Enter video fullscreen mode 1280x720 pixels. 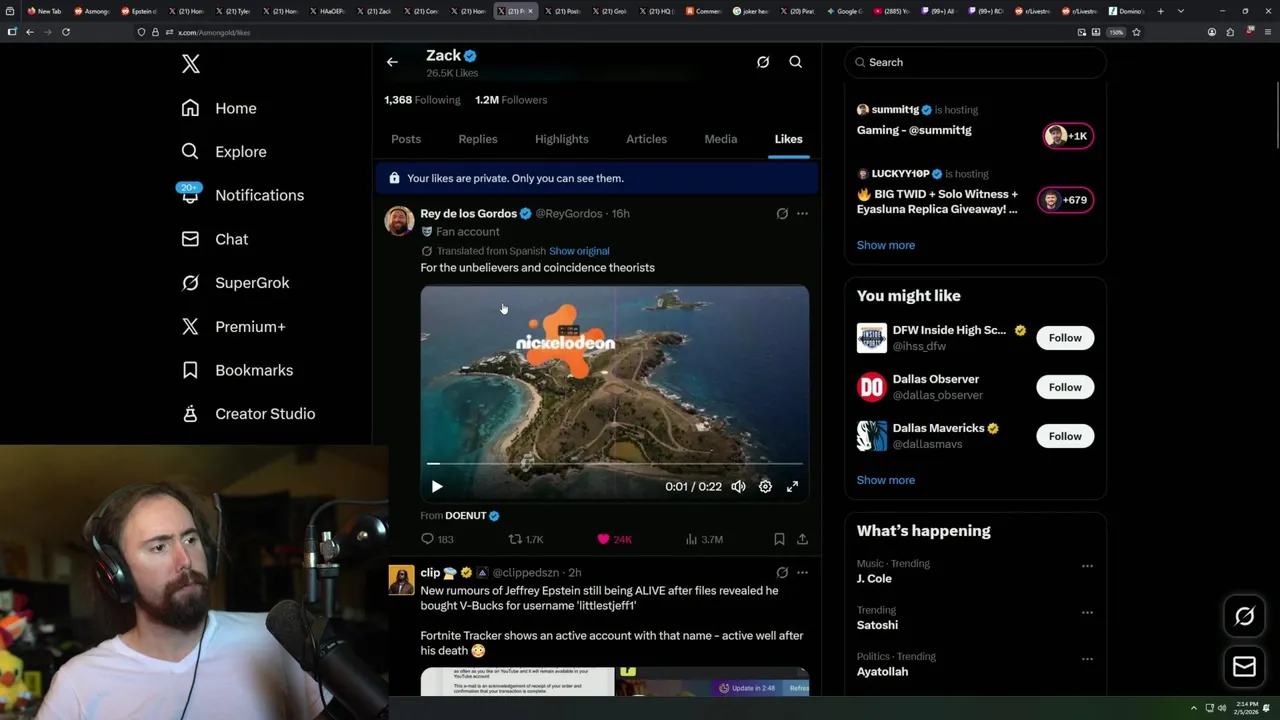pyautogui.click(x=792, y=487)
